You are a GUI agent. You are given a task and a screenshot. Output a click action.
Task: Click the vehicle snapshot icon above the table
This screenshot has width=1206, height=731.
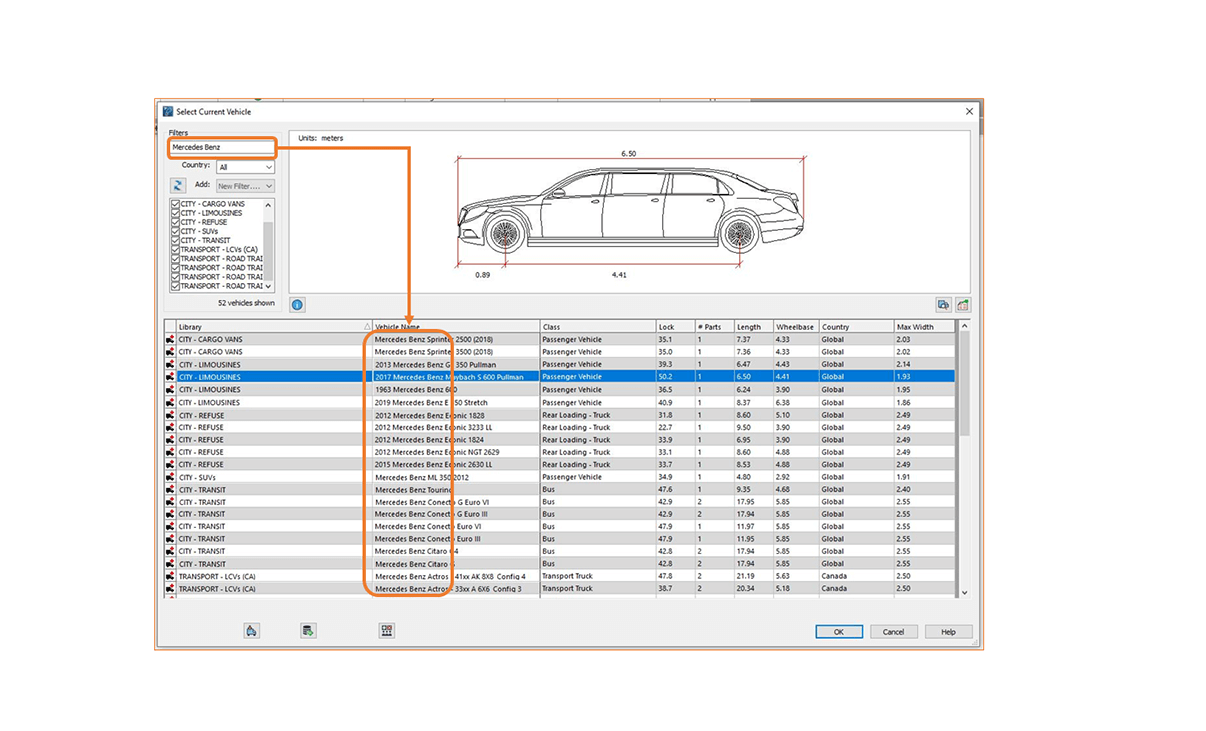pos(944,305)
